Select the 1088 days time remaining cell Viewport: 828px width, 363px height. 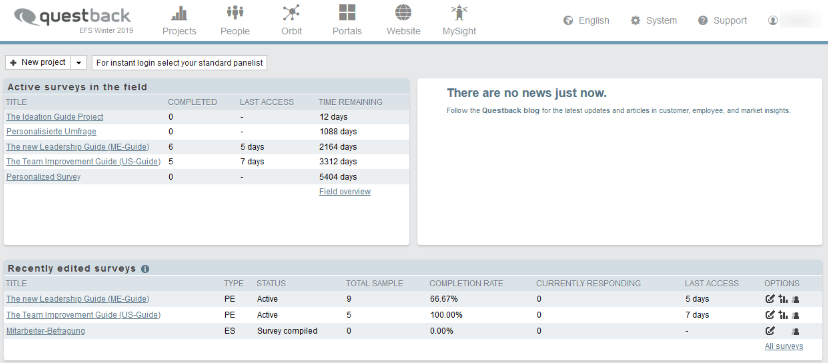(x=338, y=132)
